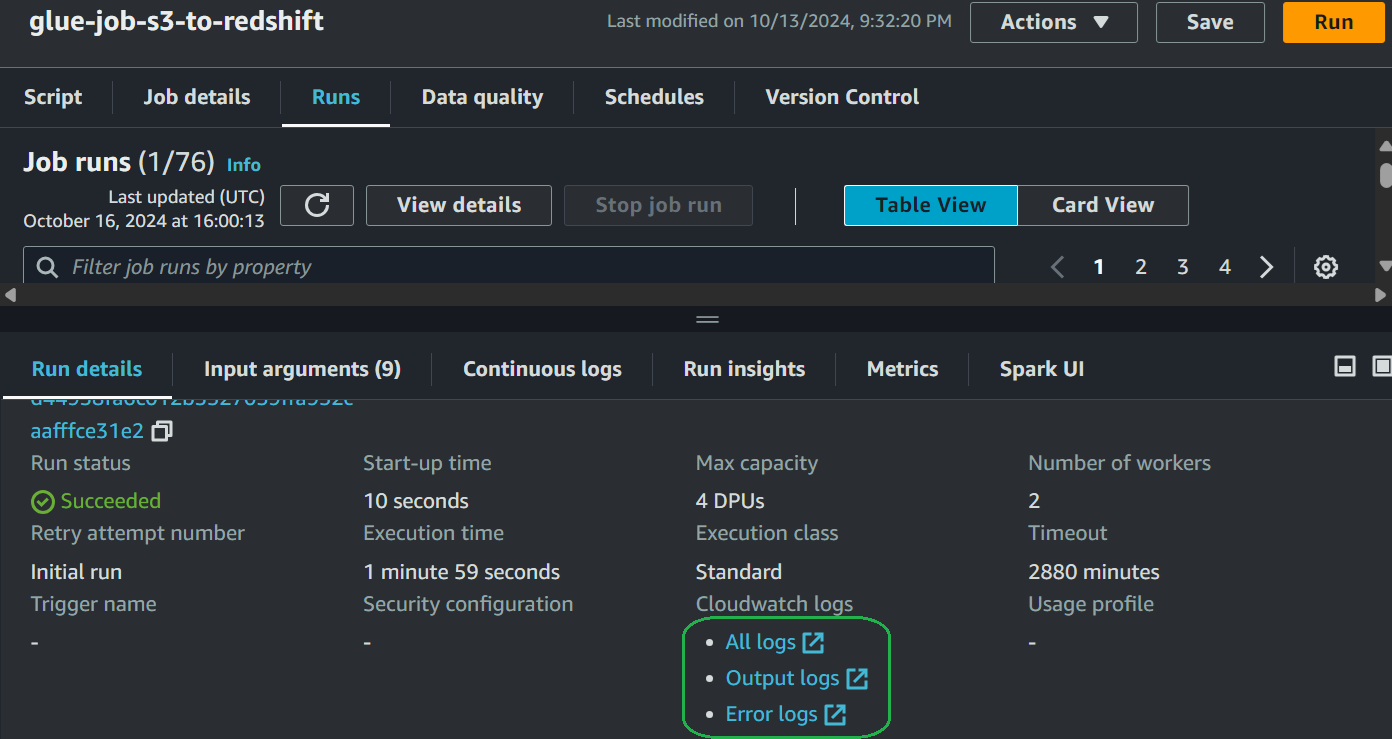Viewport: 1392px width, 739px height.
Task: Click the green Succeeded checkmark icon
Action: [43, 501]
